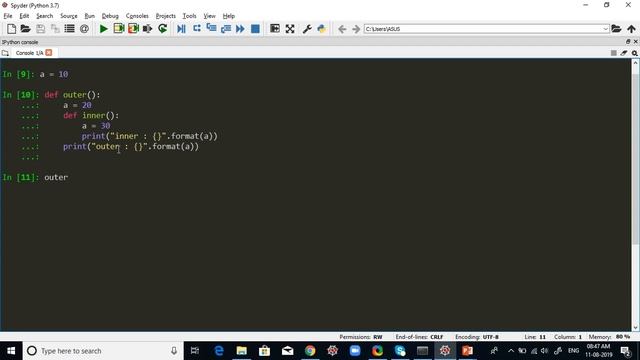Open the Tools menu
Image resolution: width=640 pixels, height=360 pixels.
click(189, 16)
